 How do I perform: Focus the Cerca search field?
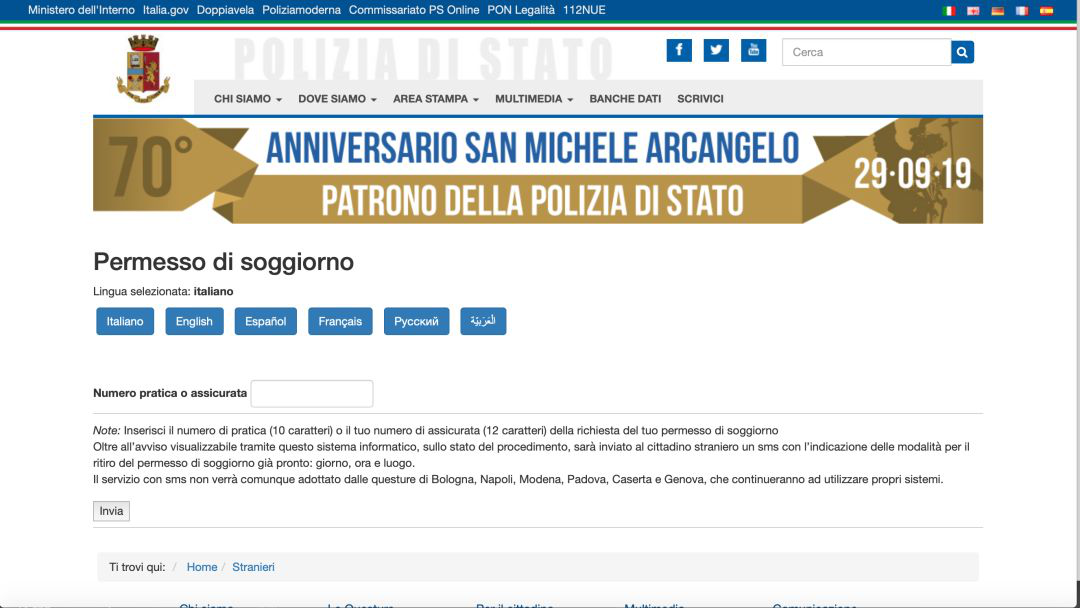[866, 52]
